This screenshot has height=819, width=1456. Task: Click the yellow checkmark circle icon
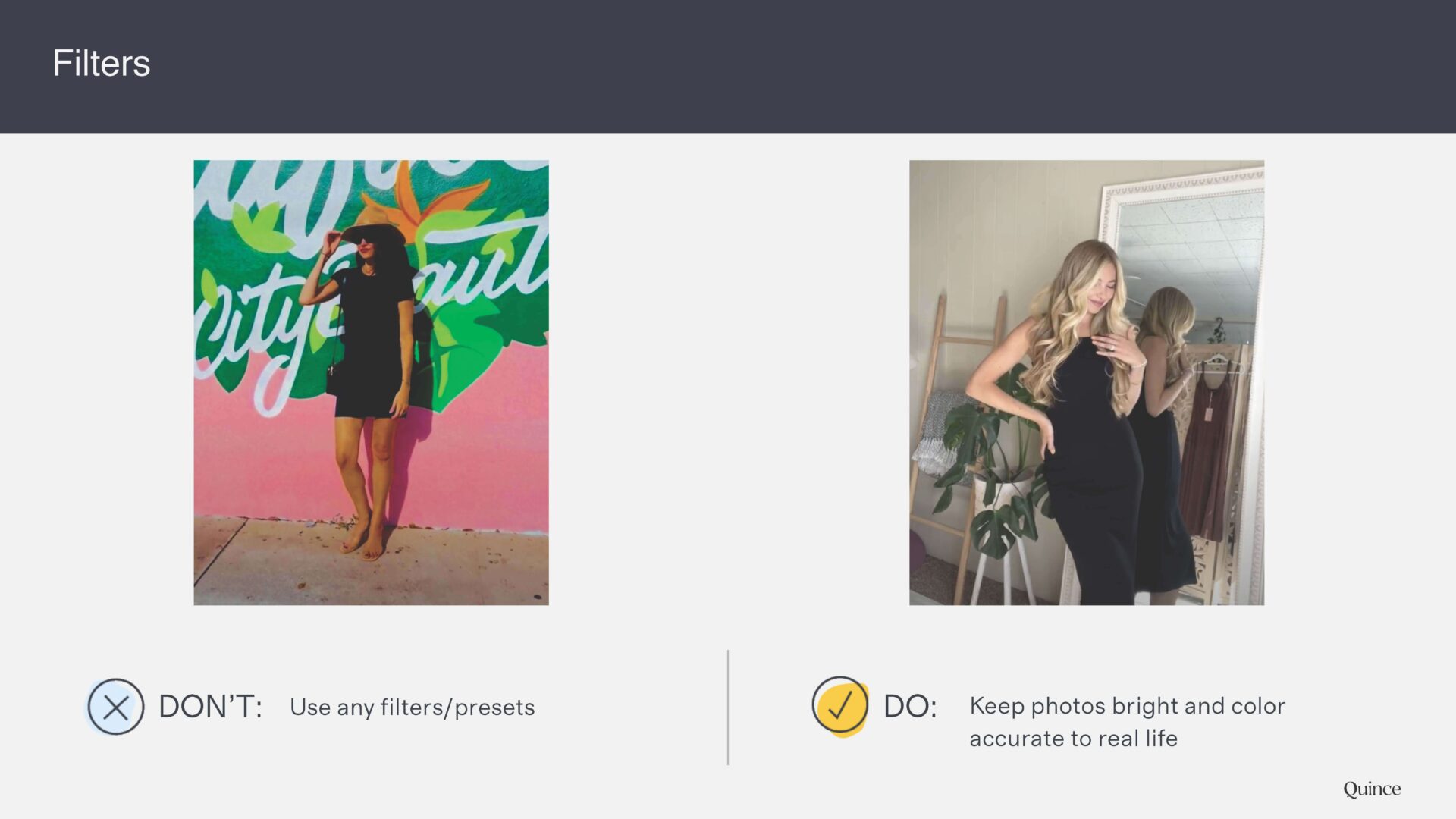pyautogui.click(x=839, y=705)
